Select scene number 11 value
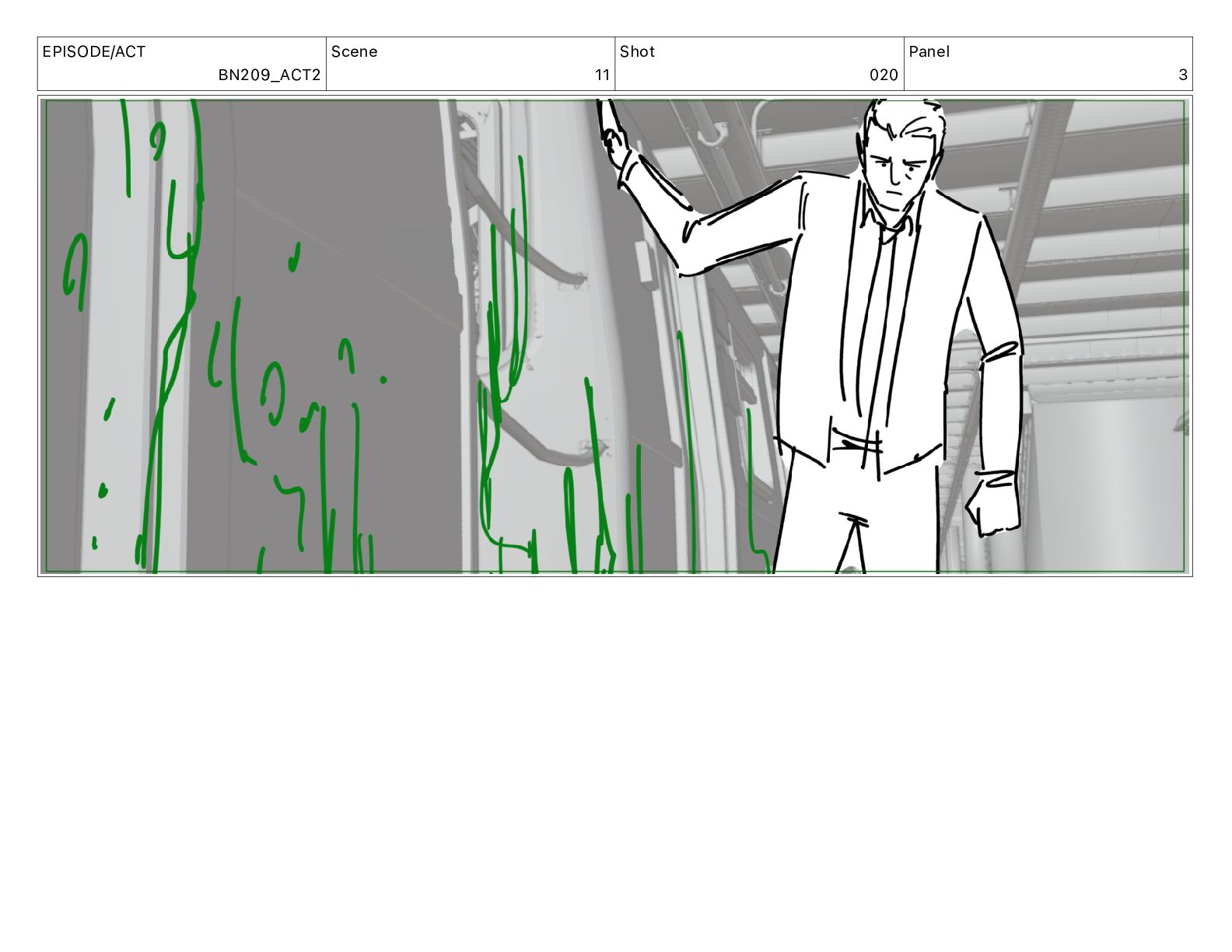 (x=602, y=75)
